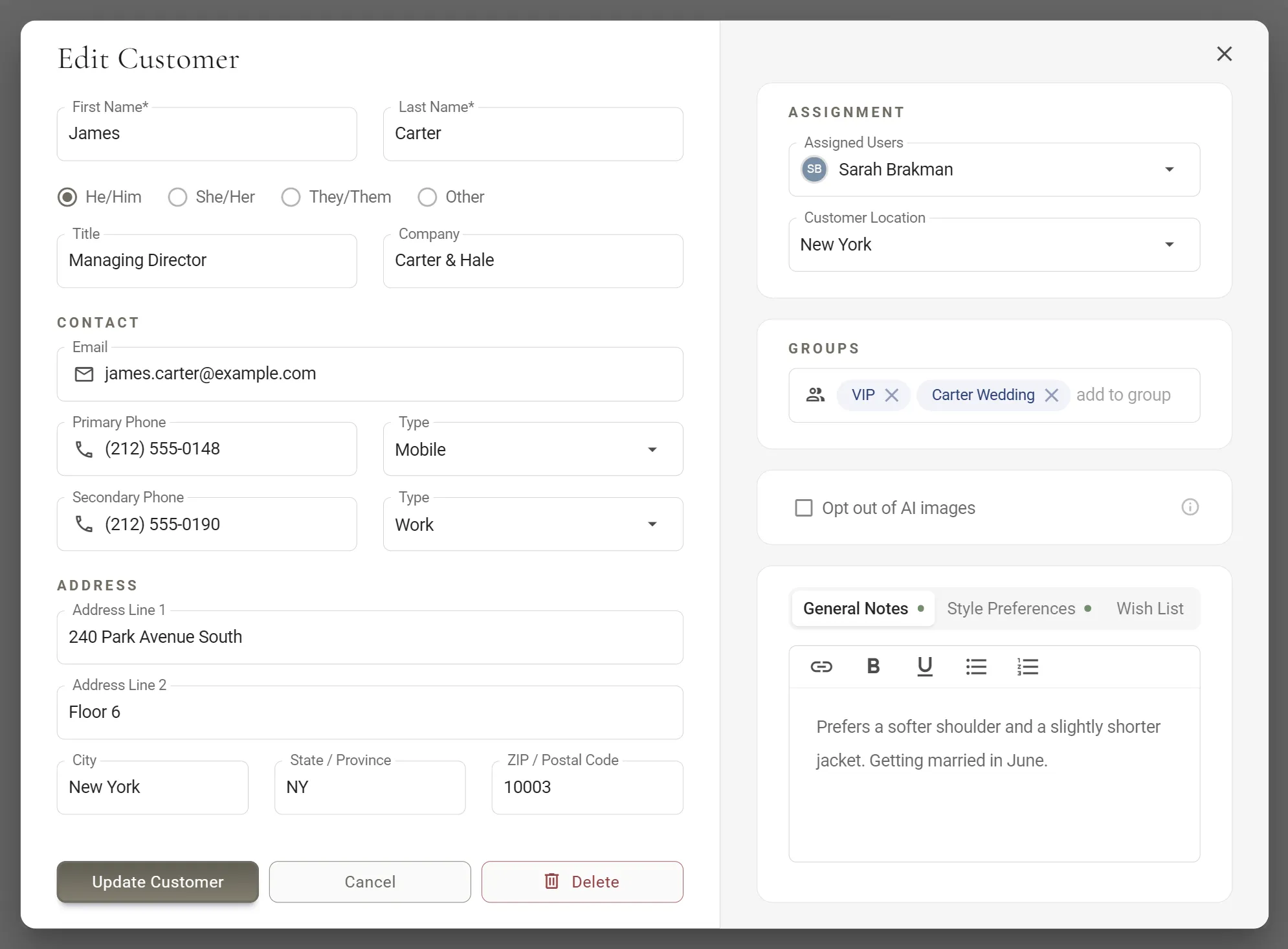1288x949 pixels.
Task: Toggle bold formatting in notes editor
Action: click(x=873, y=666)
